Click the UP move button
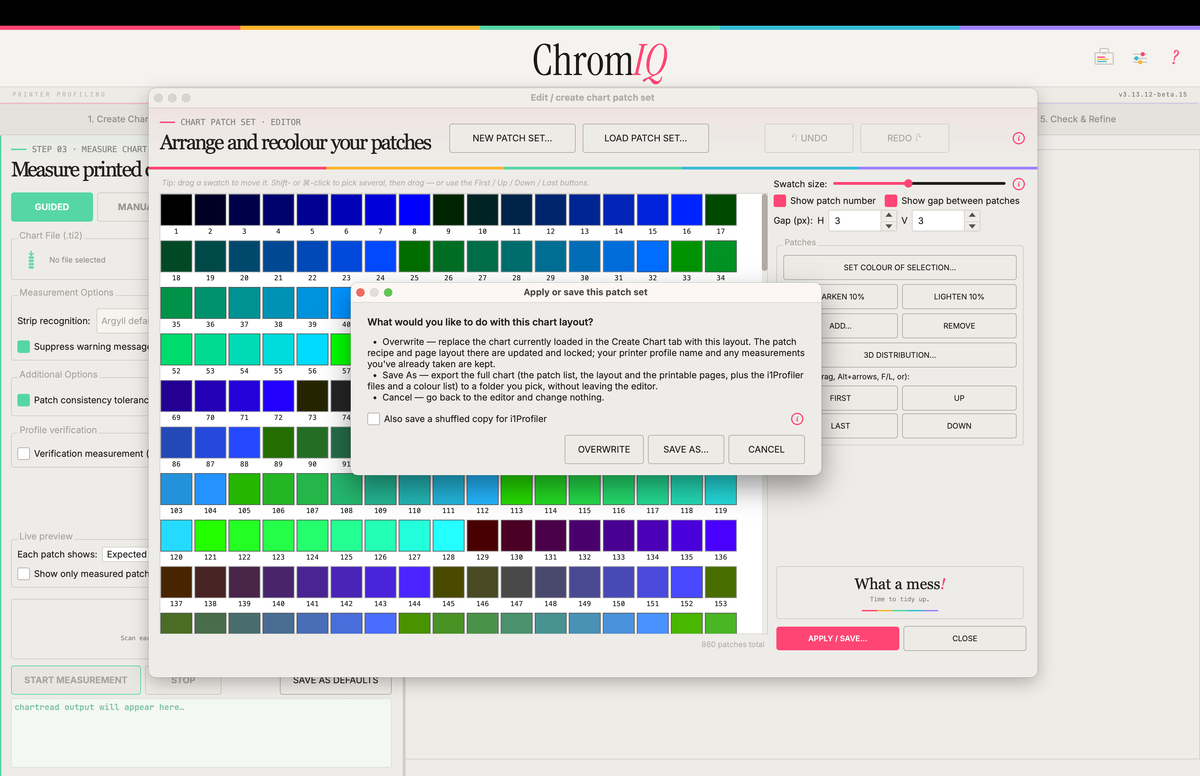 [959, 398]
